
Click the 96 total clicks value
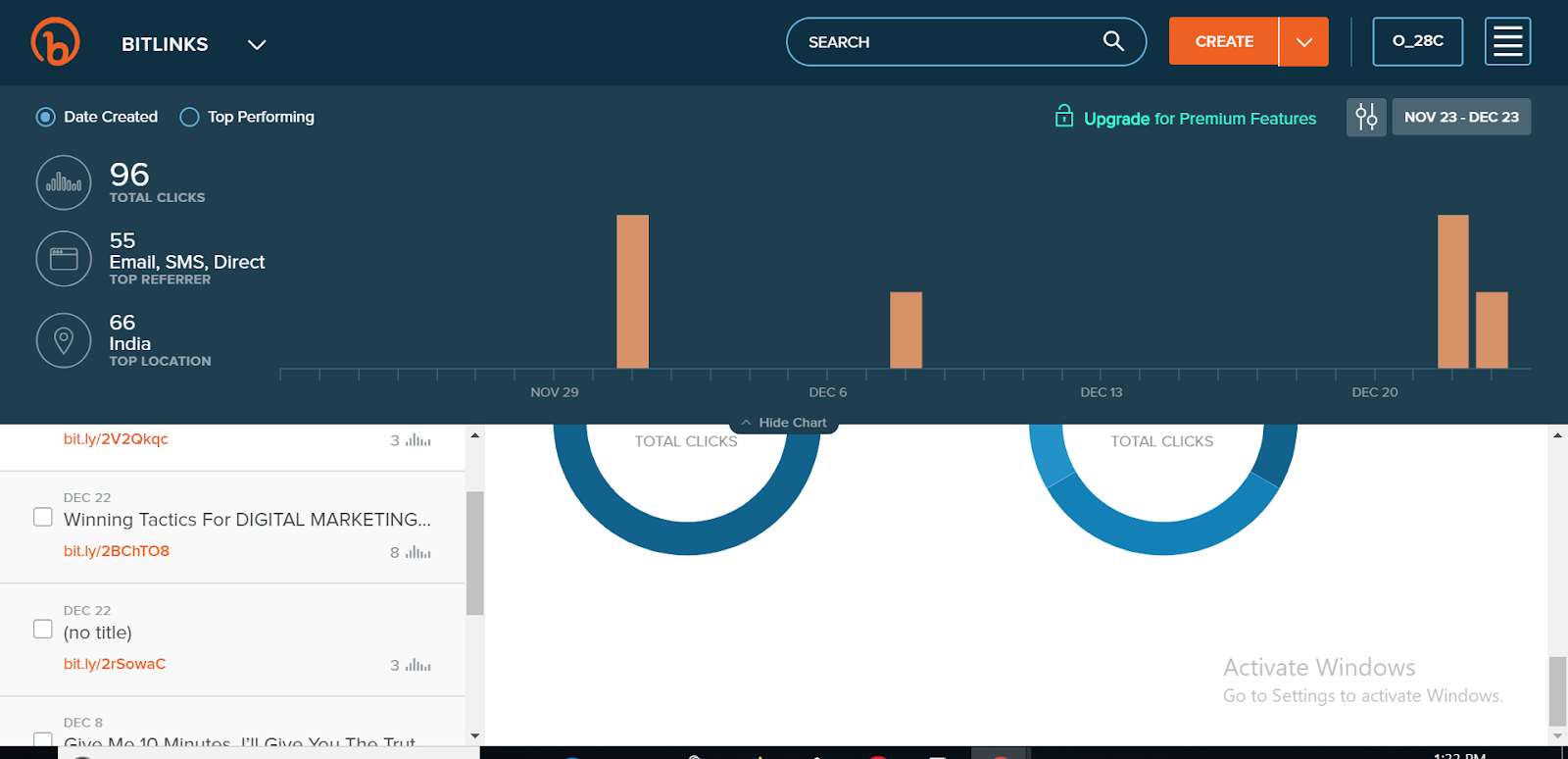(x=129, y=175)
